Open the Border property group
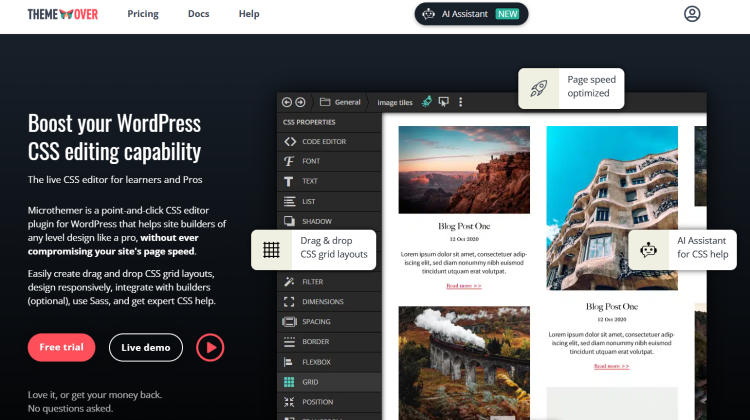The image size is (750, 420). tap(329, 342)
